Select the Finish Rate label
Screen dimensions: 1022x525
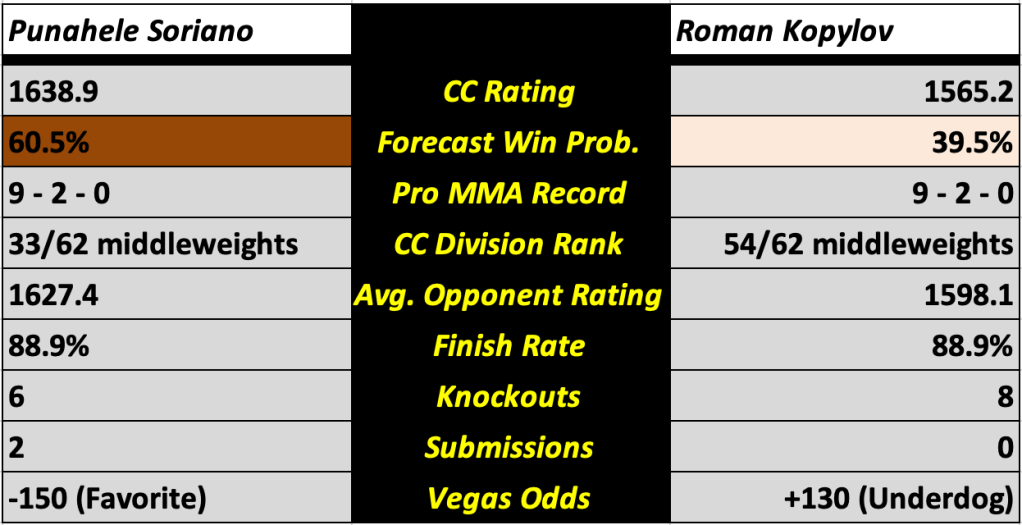click(509, 346)
